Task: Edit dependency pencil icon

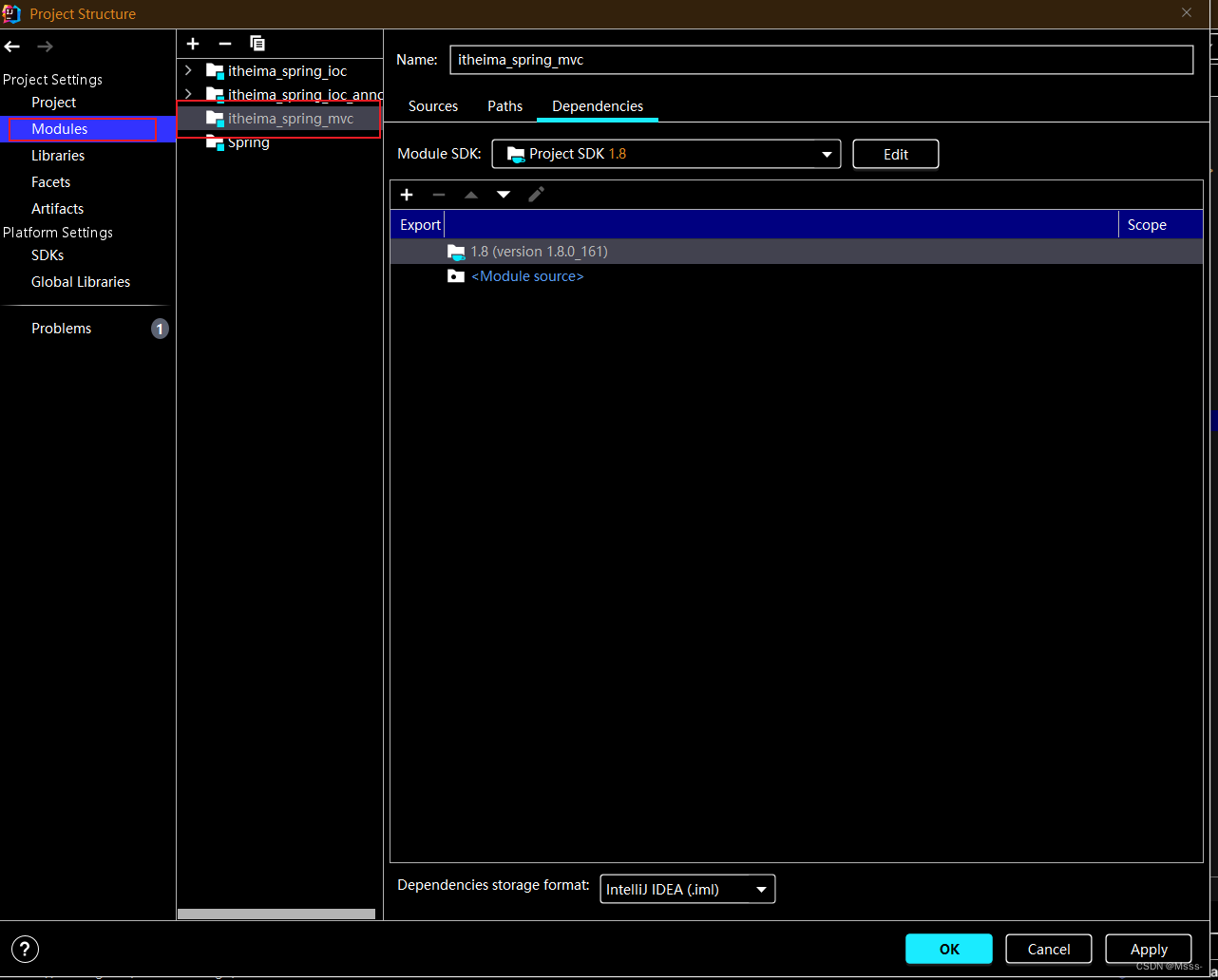Action: [x=537, y=195]
